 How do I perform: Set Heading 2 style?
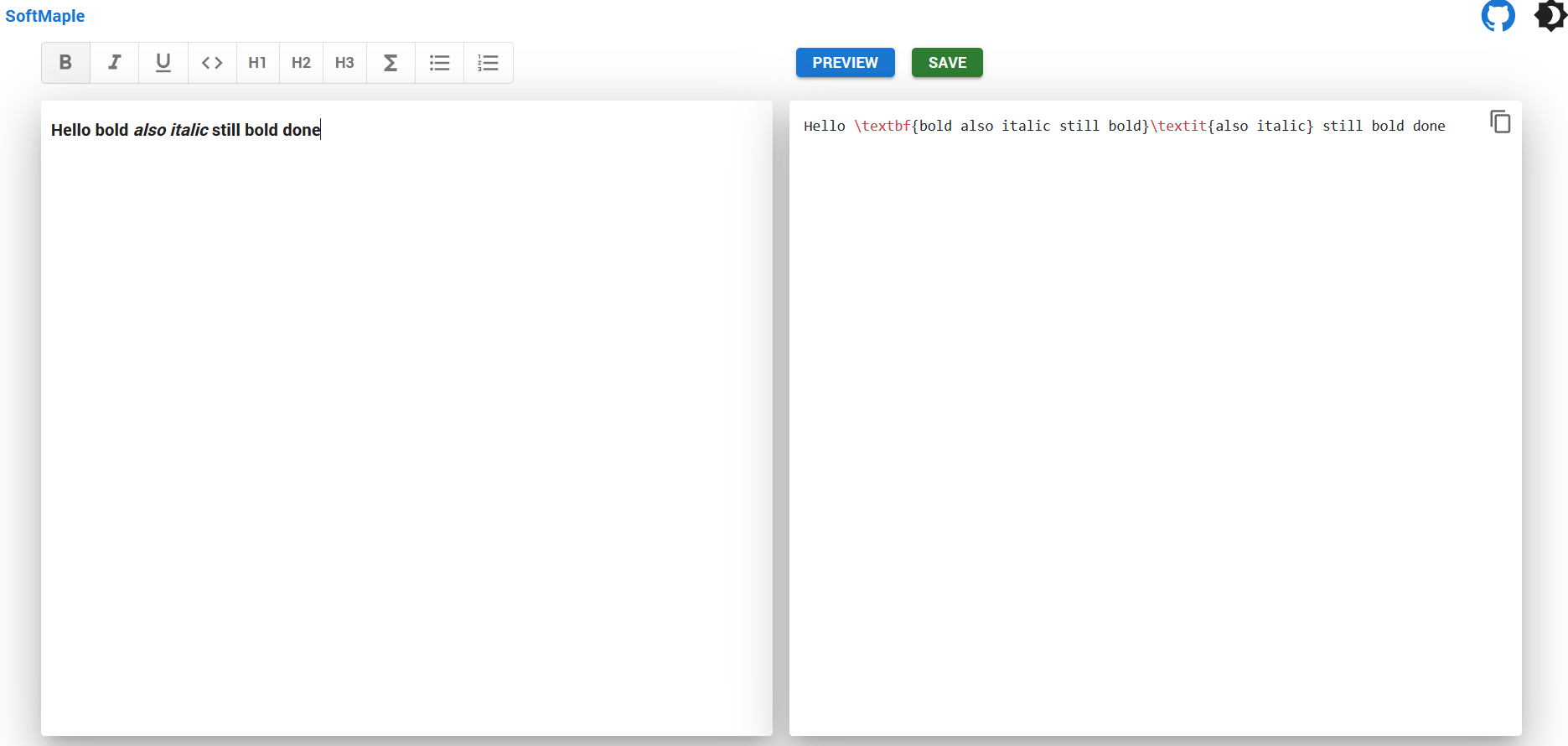click(x=301, y=63)
